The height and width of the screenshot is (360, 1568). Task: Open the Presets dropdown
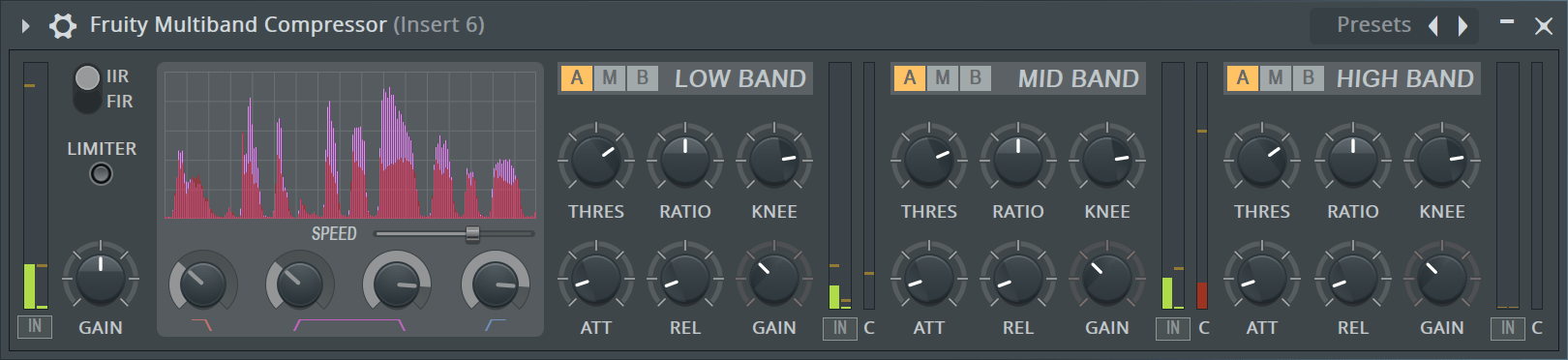click(1373, 25)
